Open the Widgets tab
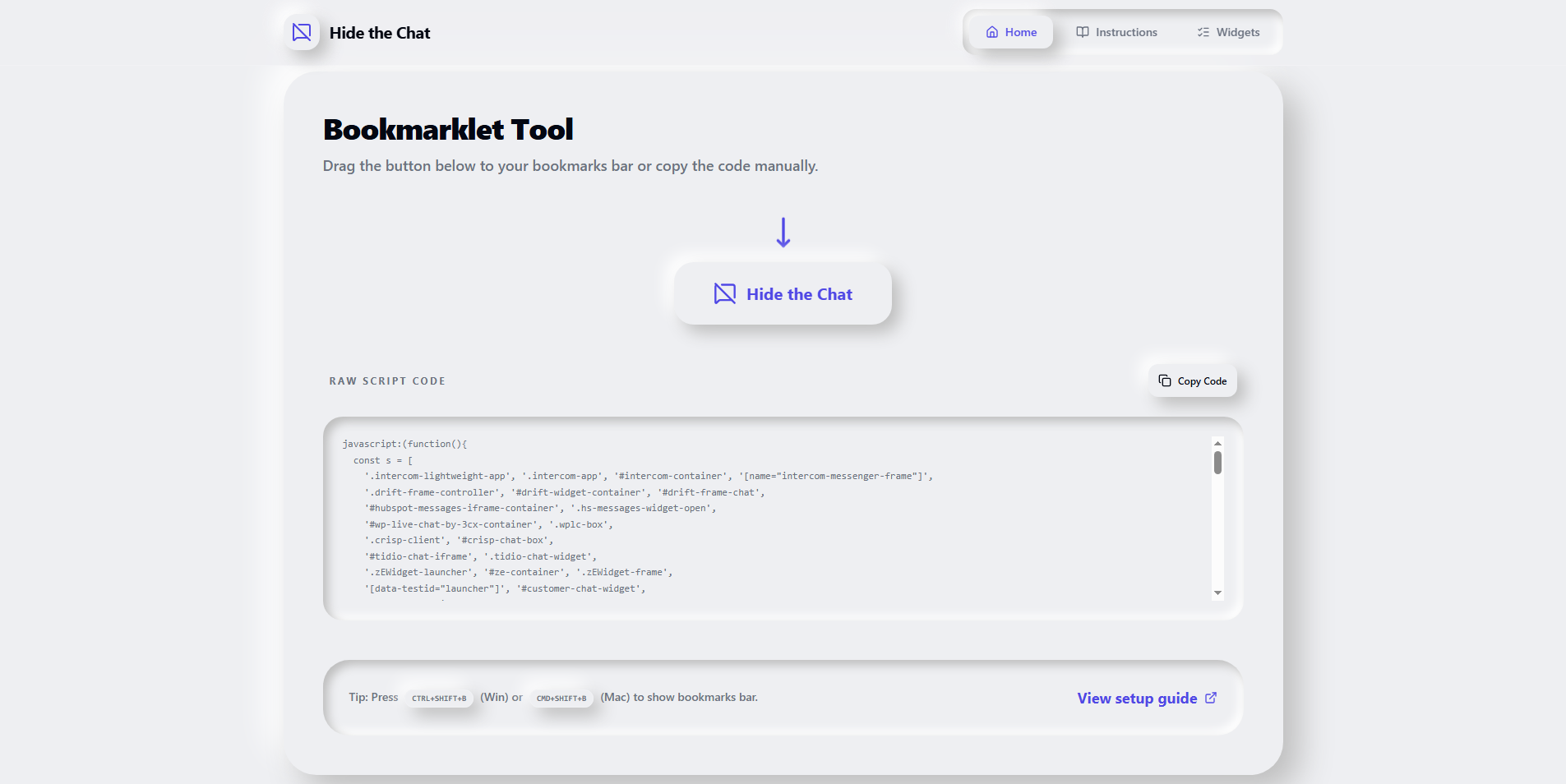This screenshot has width=1566, height=784. coord(1228,32)
